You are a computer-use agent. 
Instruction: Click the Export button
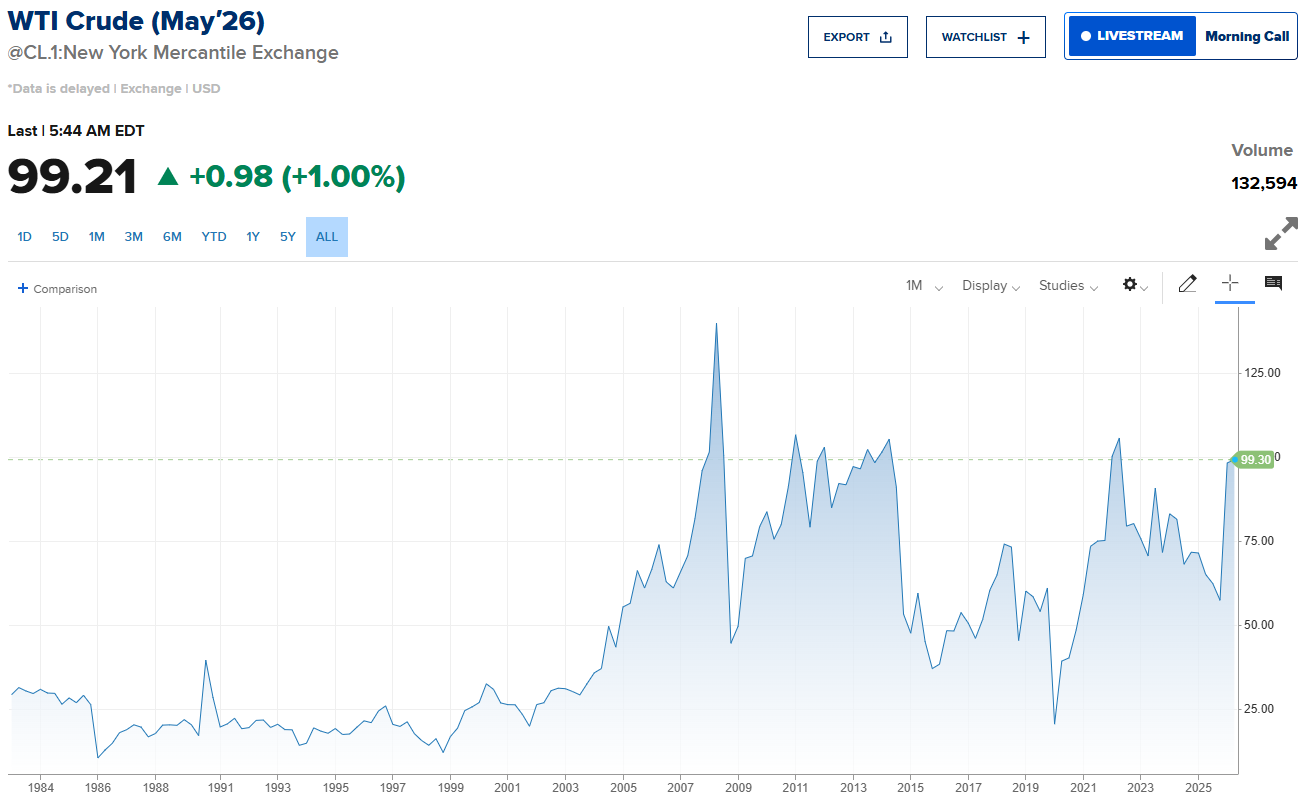[x=857, y=37]
